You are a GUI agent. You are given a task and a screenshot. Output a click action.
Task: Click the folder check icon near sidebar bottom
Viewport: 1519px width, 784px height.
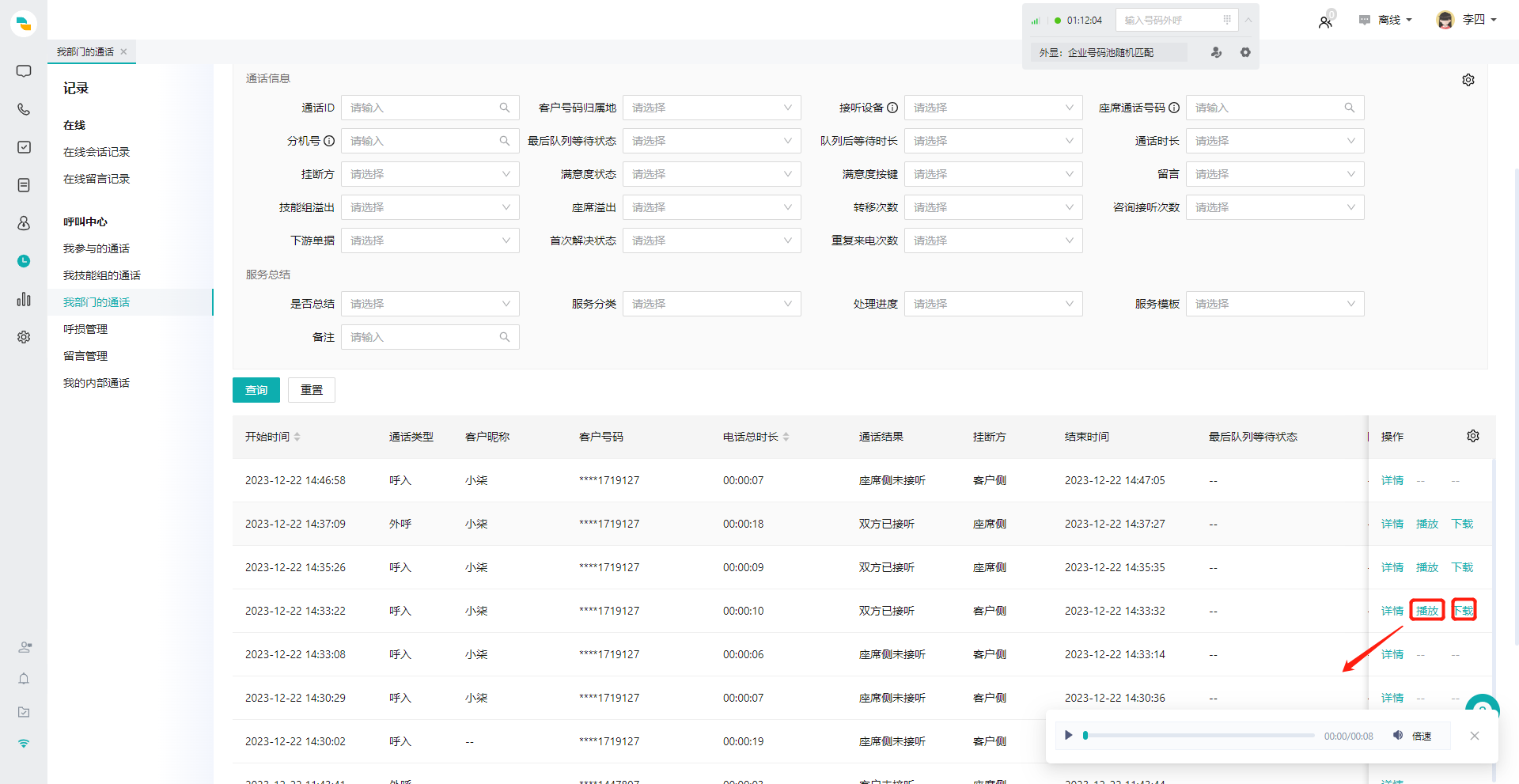click(x=24, y=712)
